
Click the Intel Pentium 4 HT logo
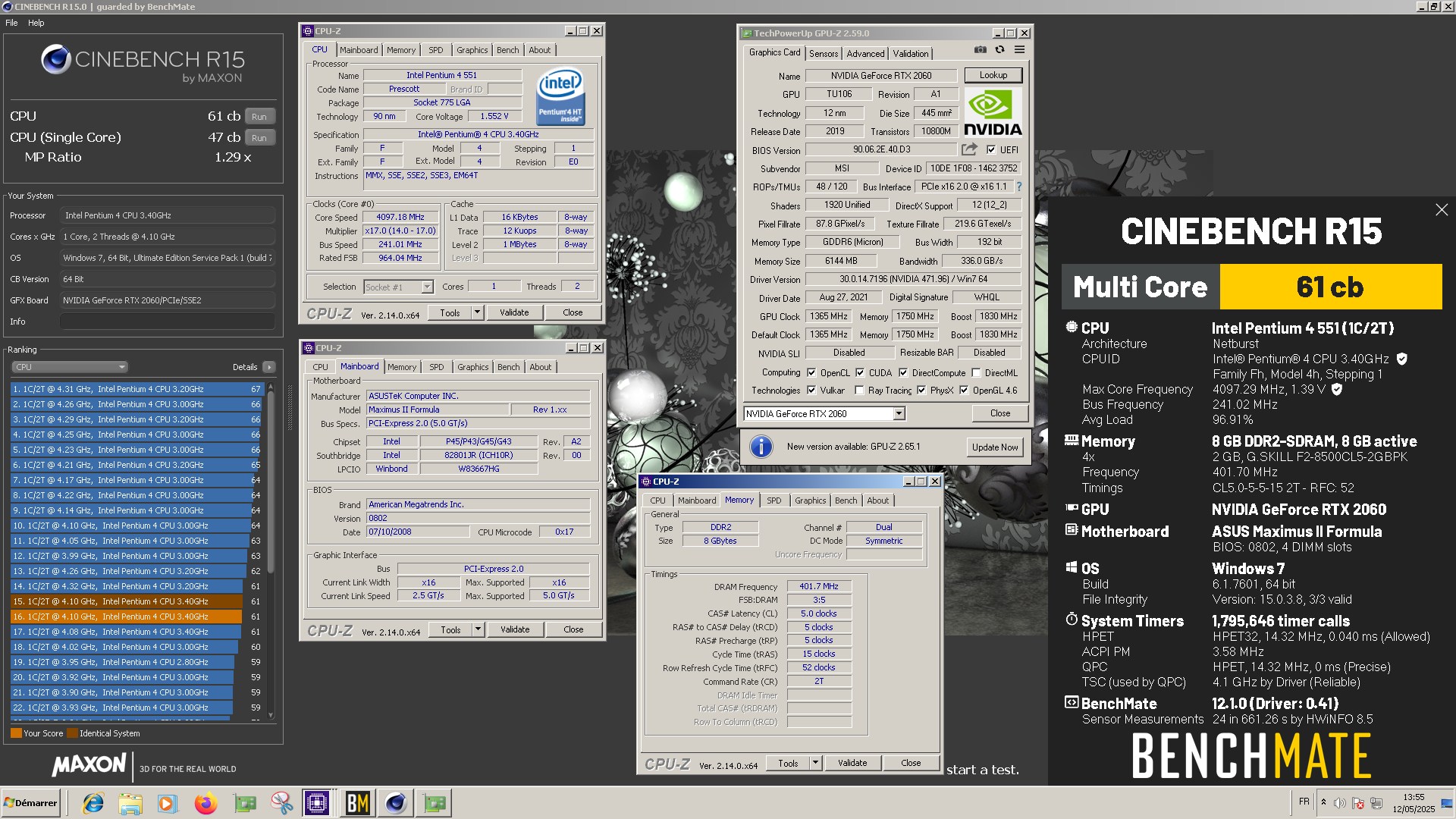pos(560,97)
